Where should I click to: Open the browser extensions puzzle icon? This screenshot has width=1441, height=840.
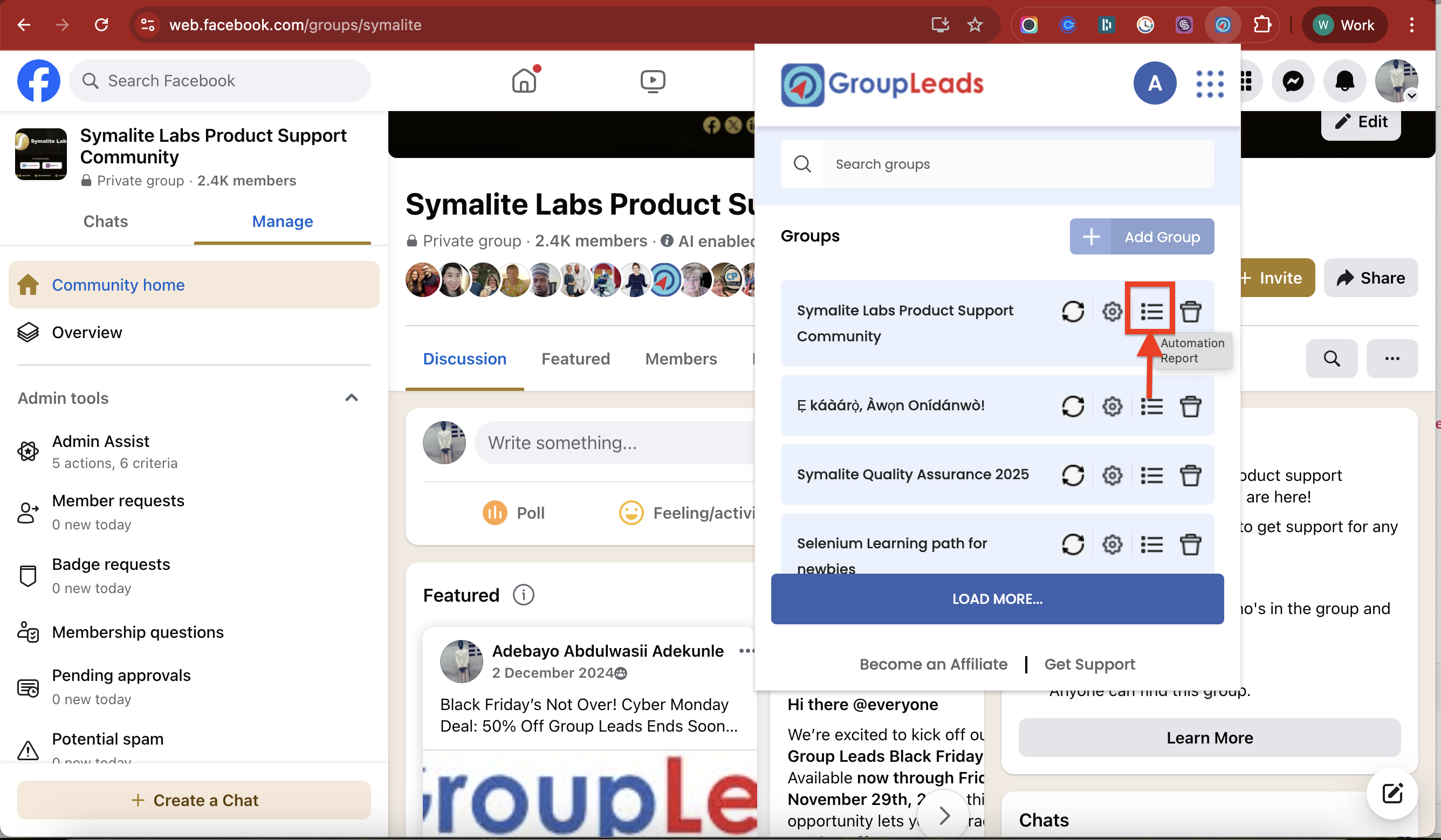[1261, 25]
